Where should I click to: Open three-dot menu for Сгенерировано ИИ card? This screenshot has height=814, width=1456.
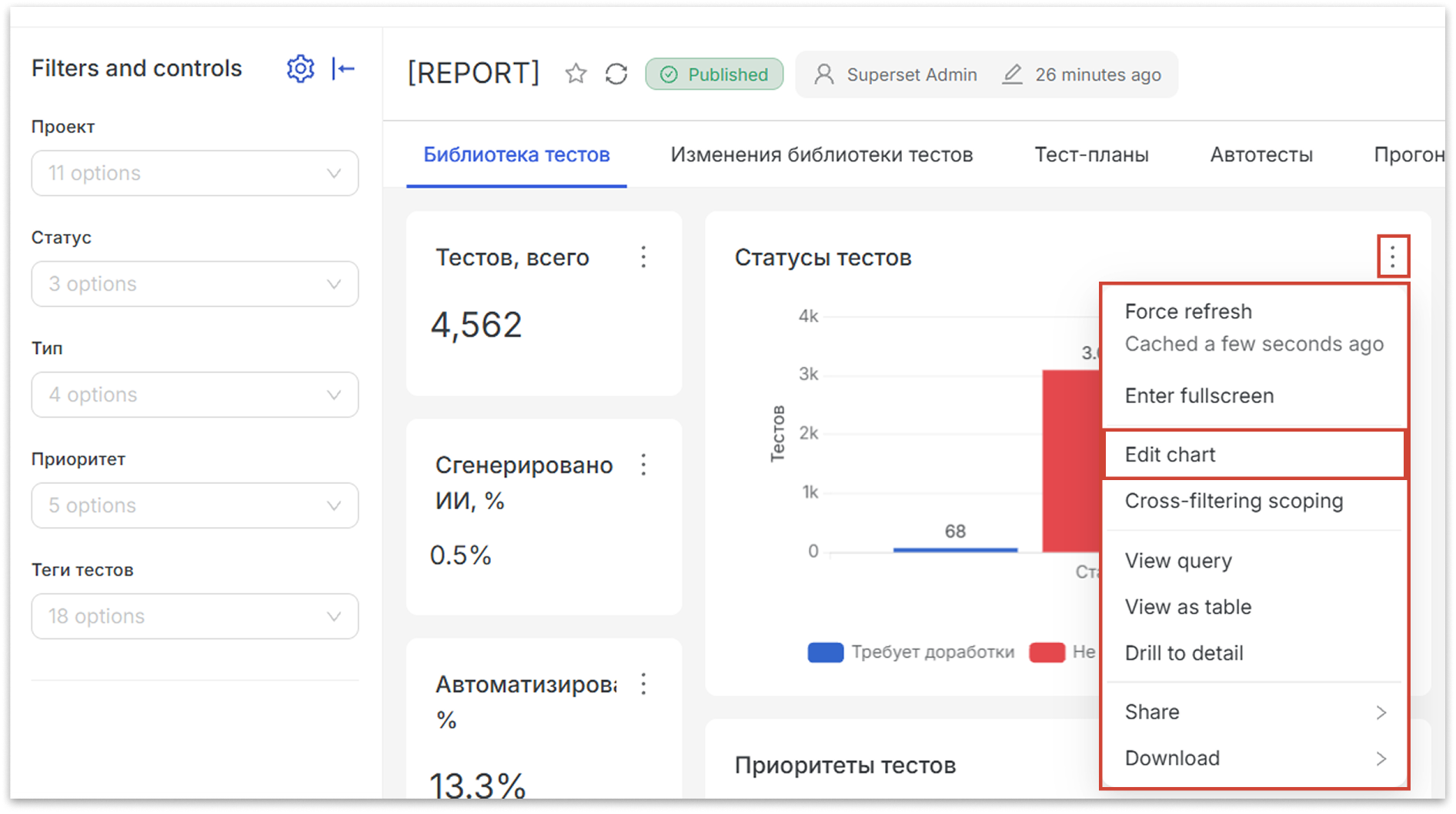[x=643, y=465]
